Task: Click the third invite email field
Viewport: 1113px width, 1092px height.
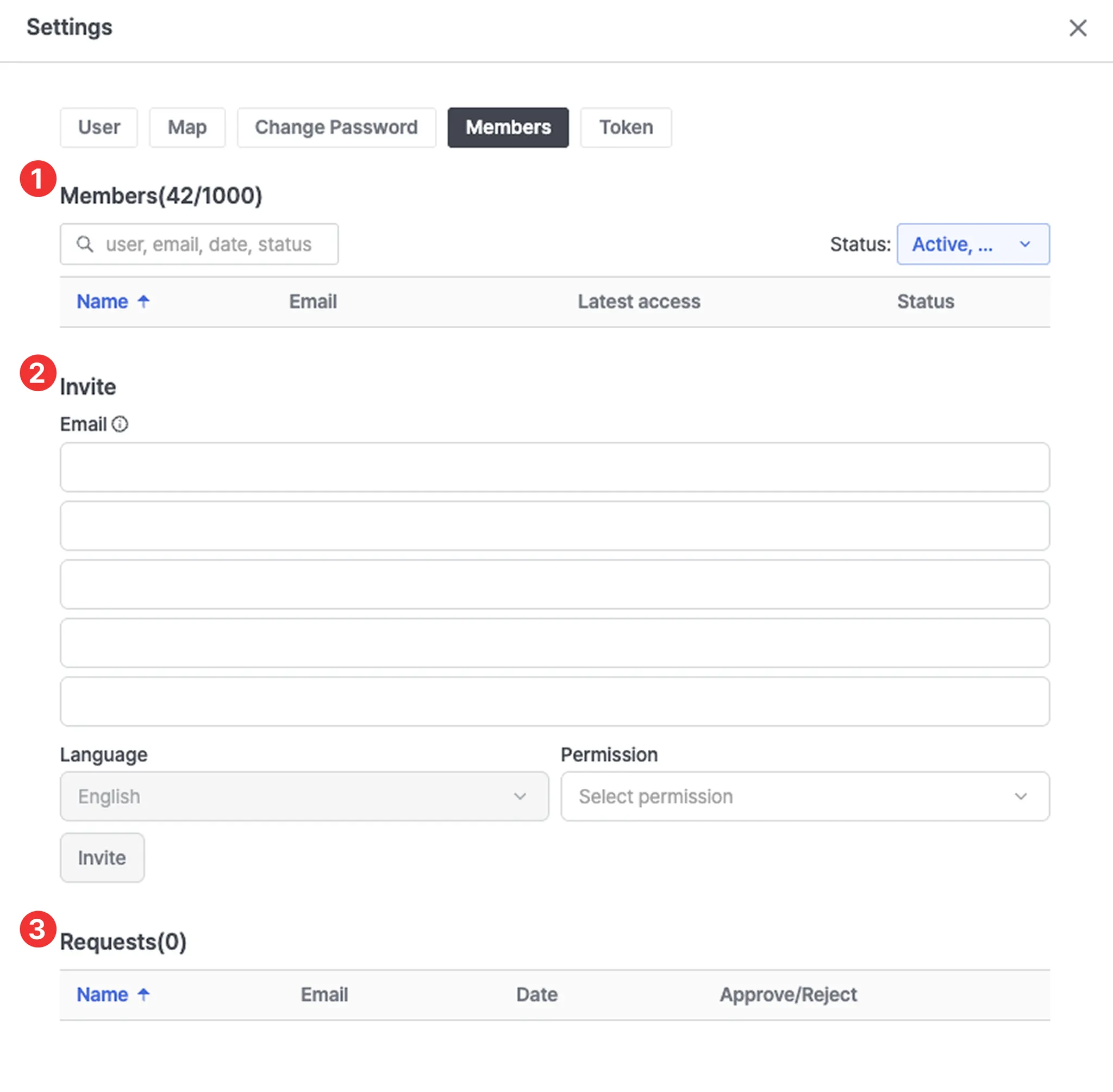Action: coord(554,584)
